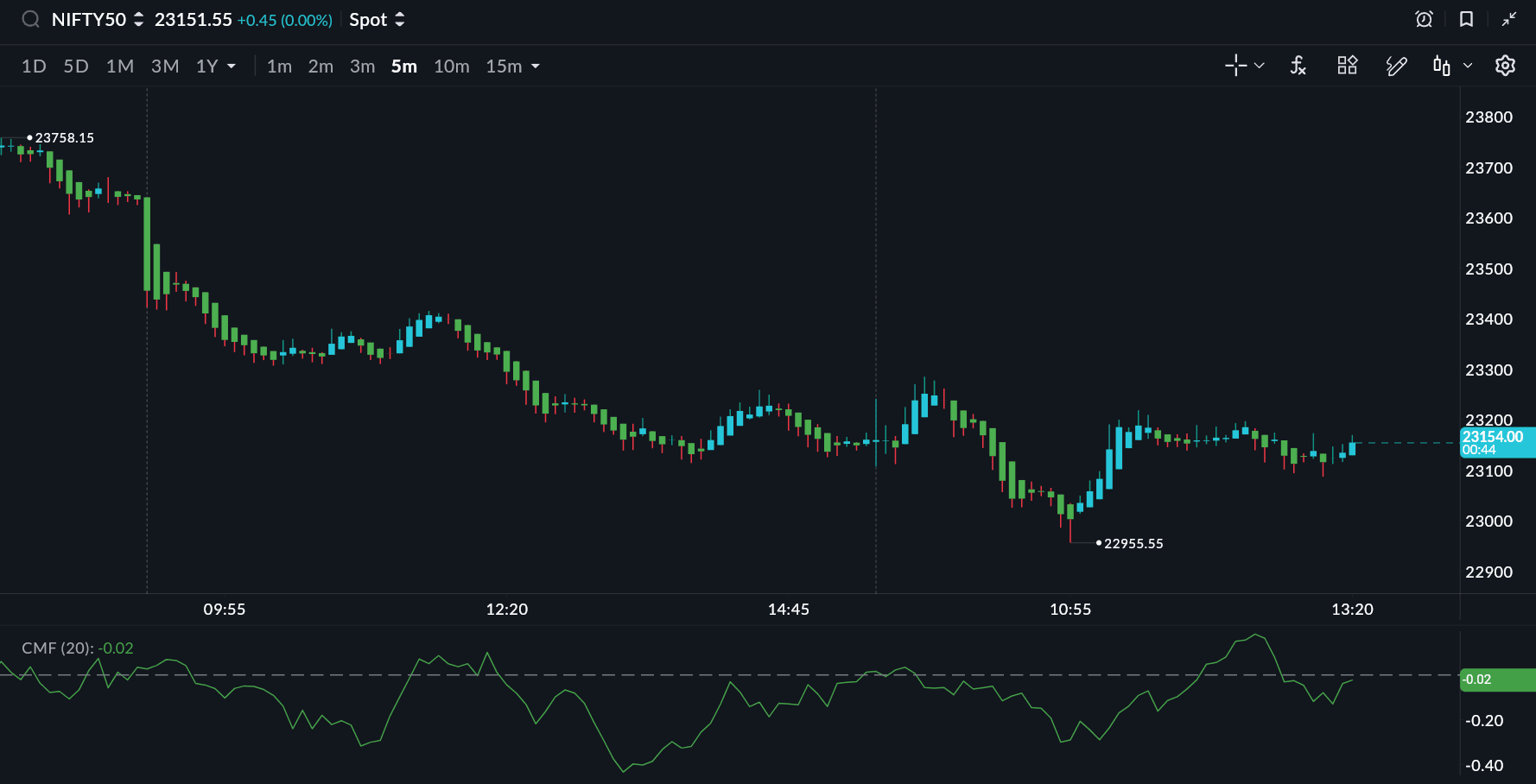1536x784 pixels.
Task: Switch symbol using NIFTY50 selector
Action: coord(97,20)
